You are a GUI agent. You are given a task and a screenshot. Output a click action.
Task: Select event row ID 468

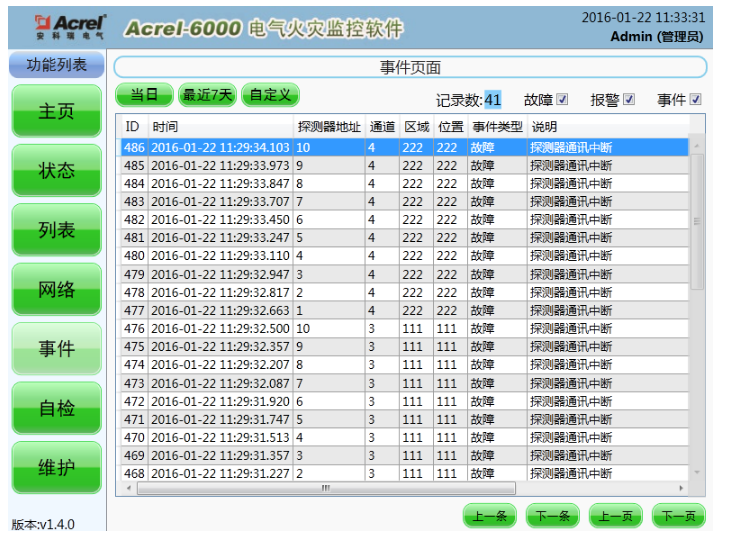tap(404, 473)
